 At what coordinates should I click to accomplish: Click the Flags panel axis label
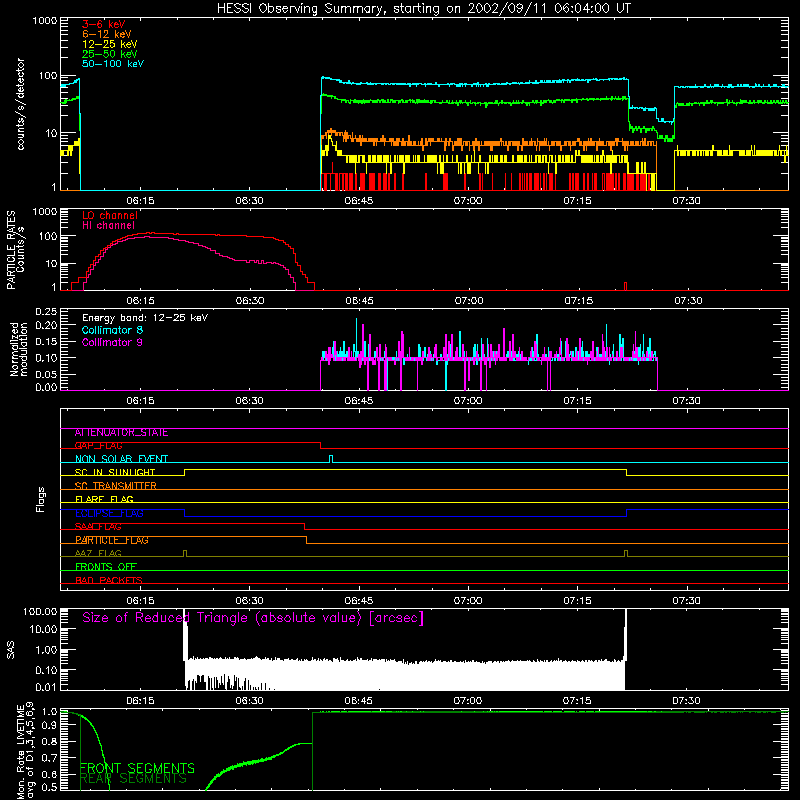click(x=41, y=499)
